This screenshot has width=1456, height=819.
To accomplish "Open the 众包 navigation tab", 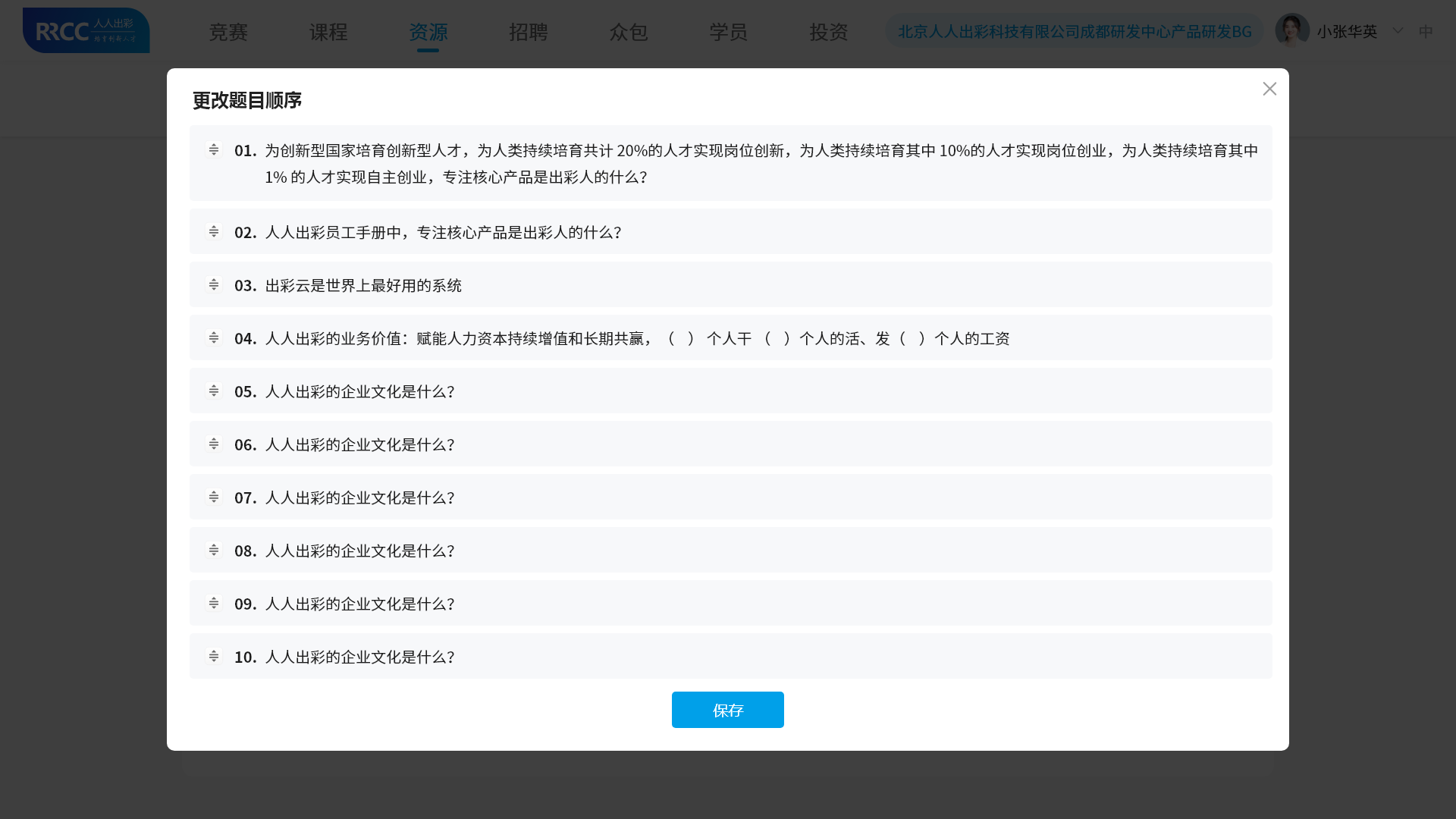I will point(629,32).
